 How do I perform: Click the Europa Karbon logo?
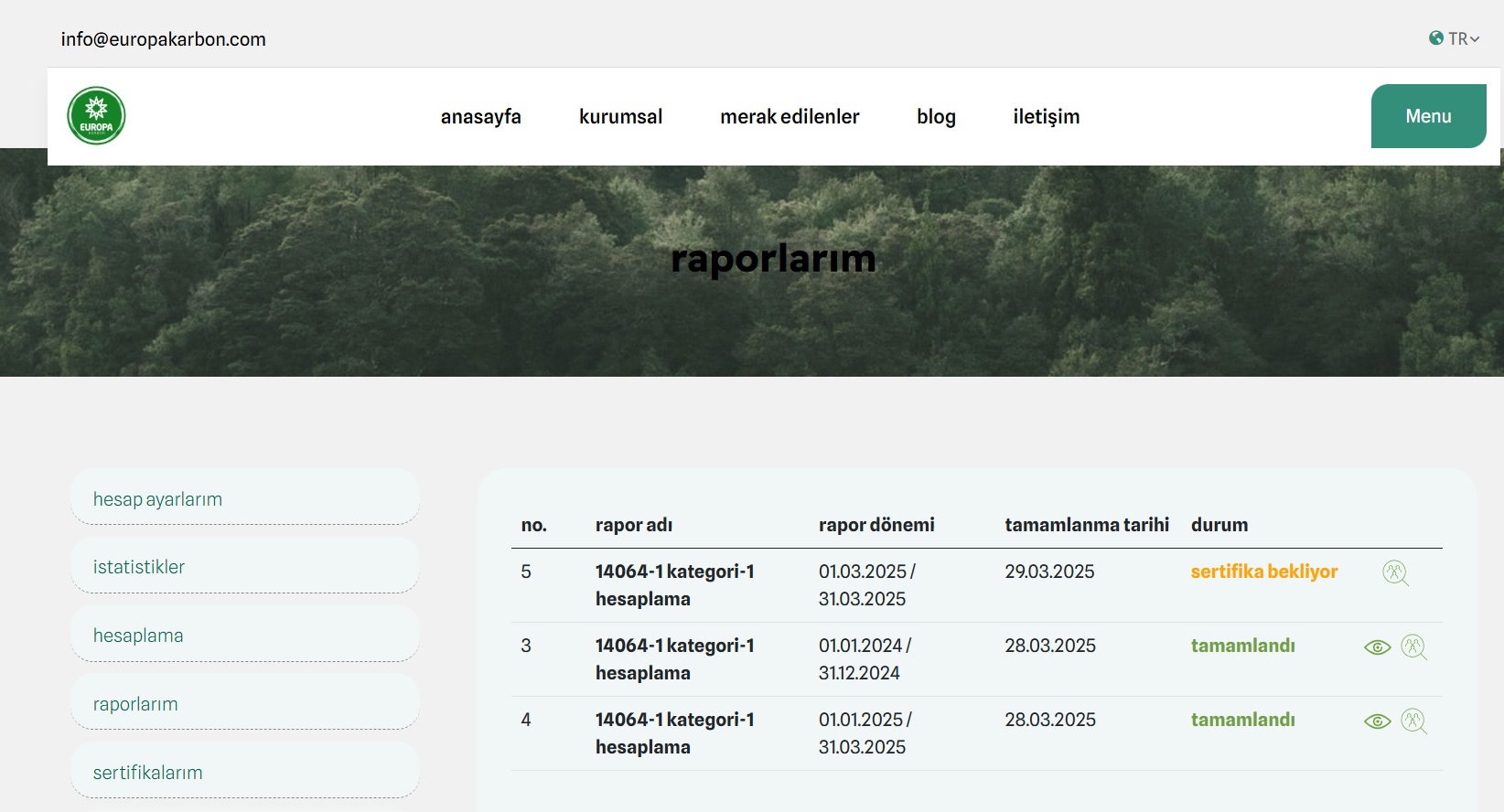[96, 116]
